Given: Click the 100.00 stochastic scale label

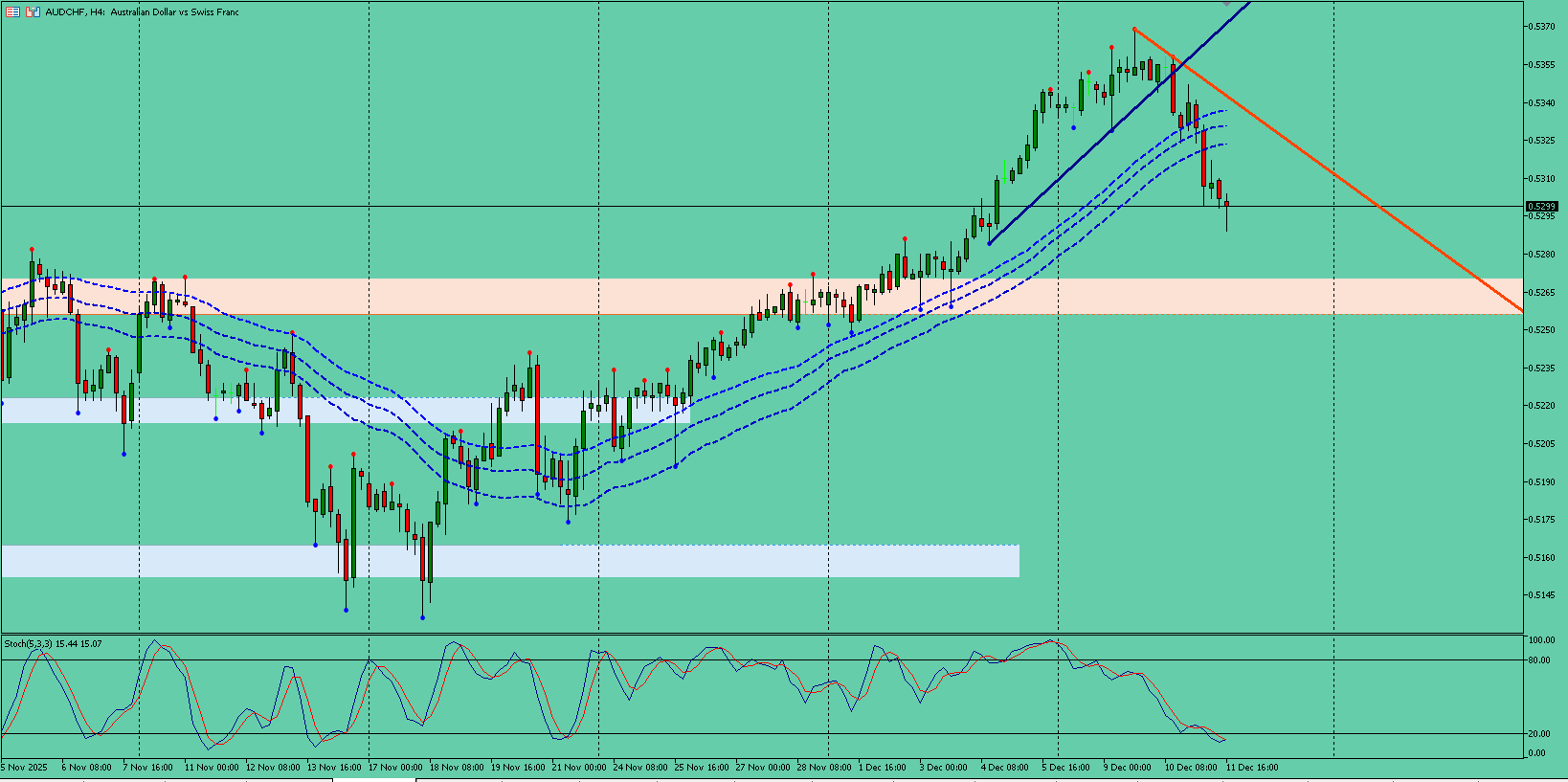Looking at the screenshot, I should point(1541,640).
